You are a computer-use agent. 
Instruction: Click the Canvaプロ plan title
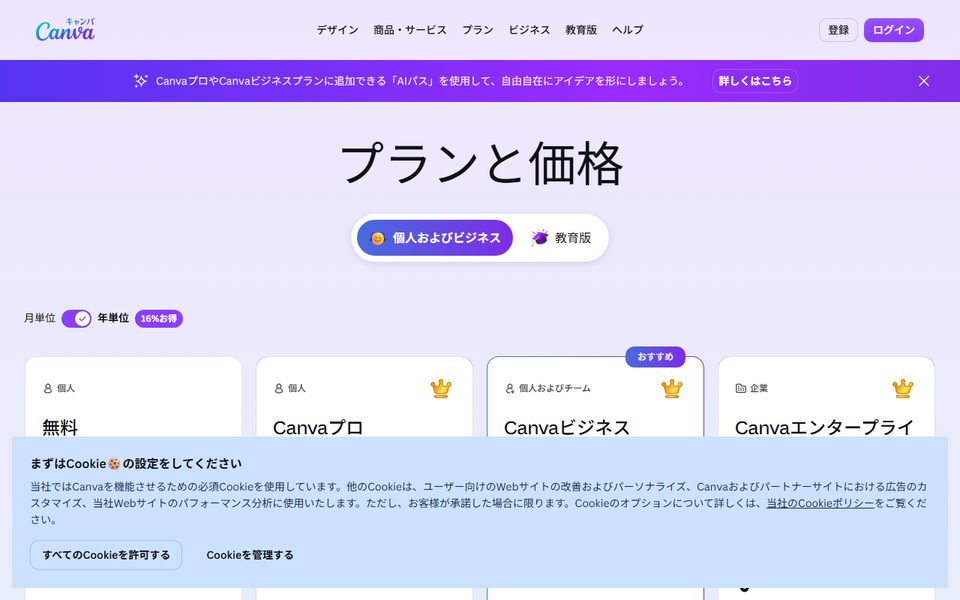pyautogui.click(x=318, y=427)
